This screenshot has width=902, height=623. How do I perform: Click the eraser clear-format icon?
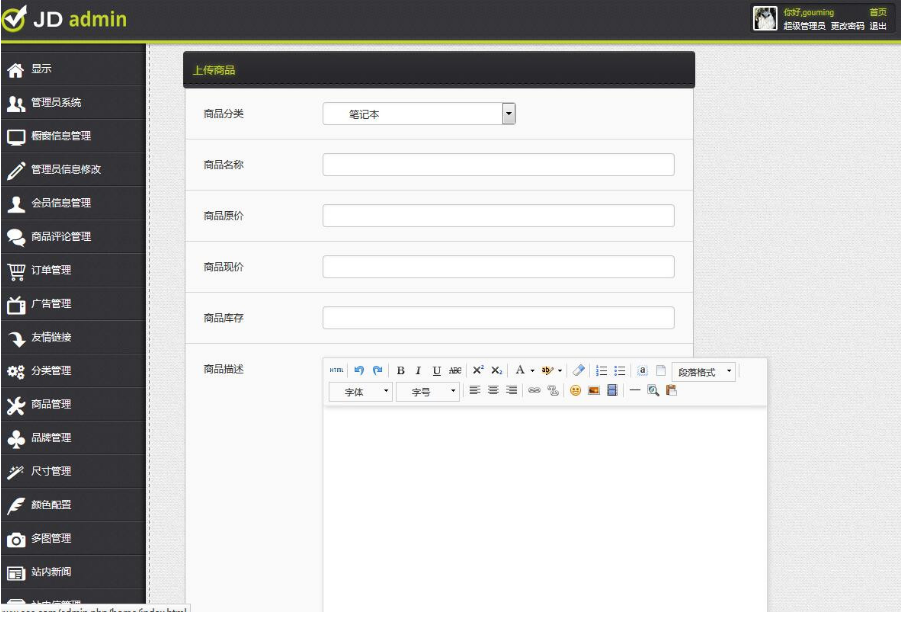coord(579,370)
